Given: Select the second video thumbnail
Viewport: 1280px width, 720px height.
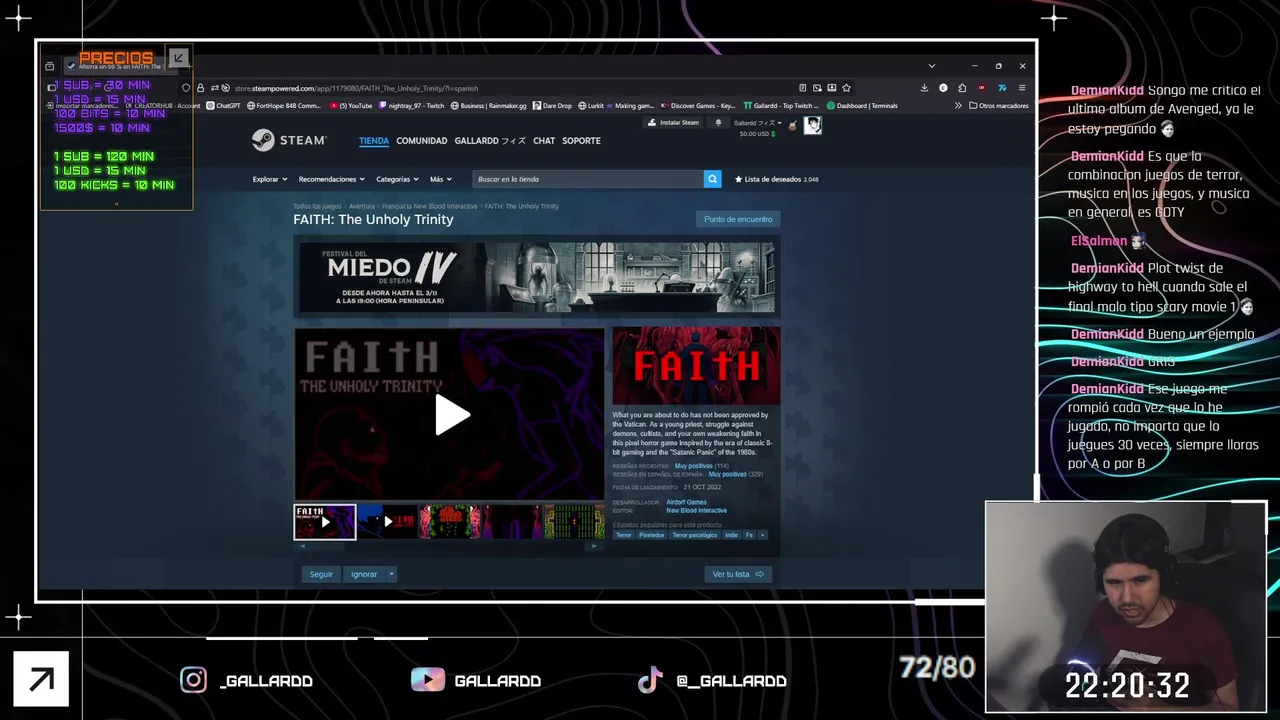Looking at the screenshot, I should pos(387,522).
